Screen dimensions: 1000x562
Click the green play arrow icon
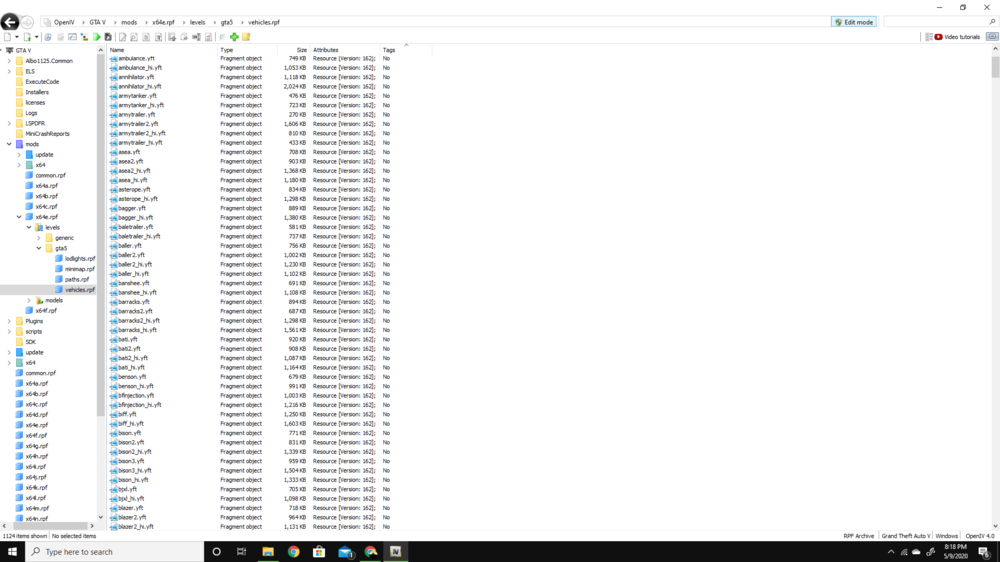(x=97, y=37)
